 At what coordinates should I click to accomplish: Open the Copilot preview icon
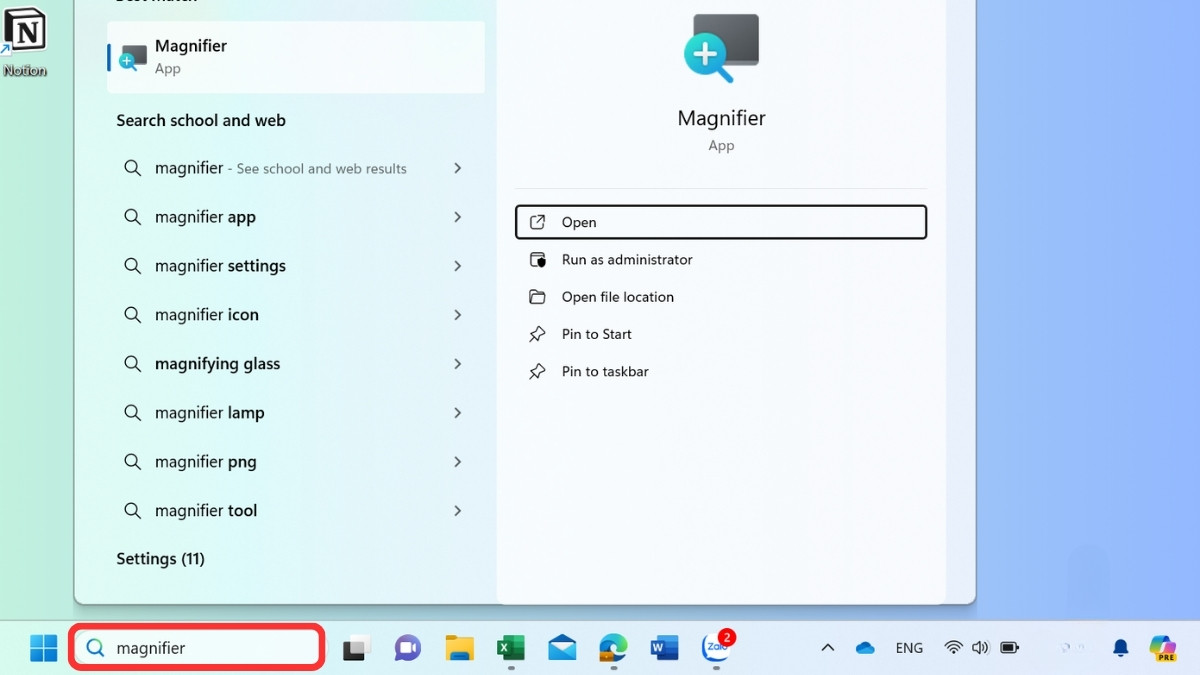pyautogui.click(x=1162, y=648)
